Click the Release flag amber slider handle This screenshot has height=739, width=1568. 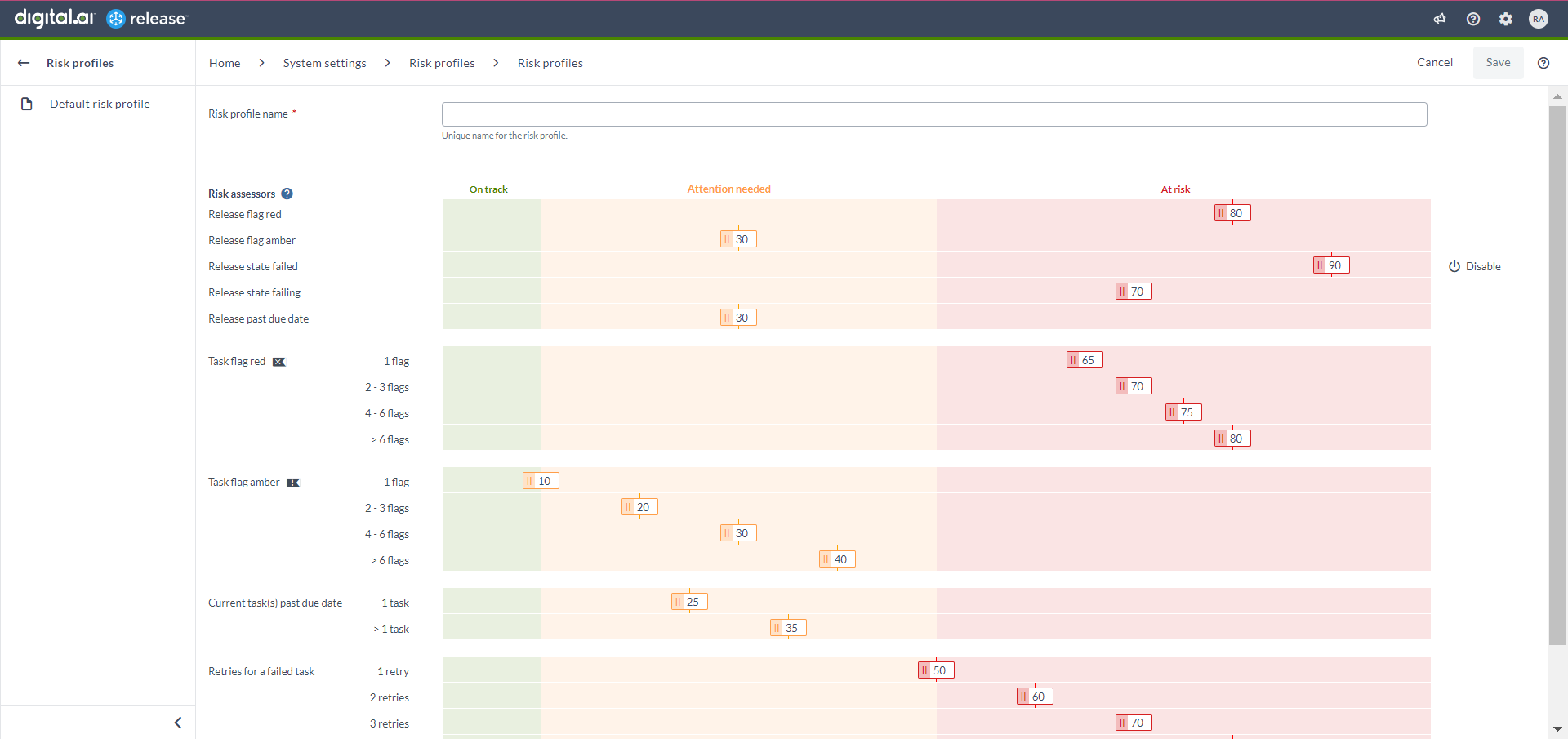738,239
